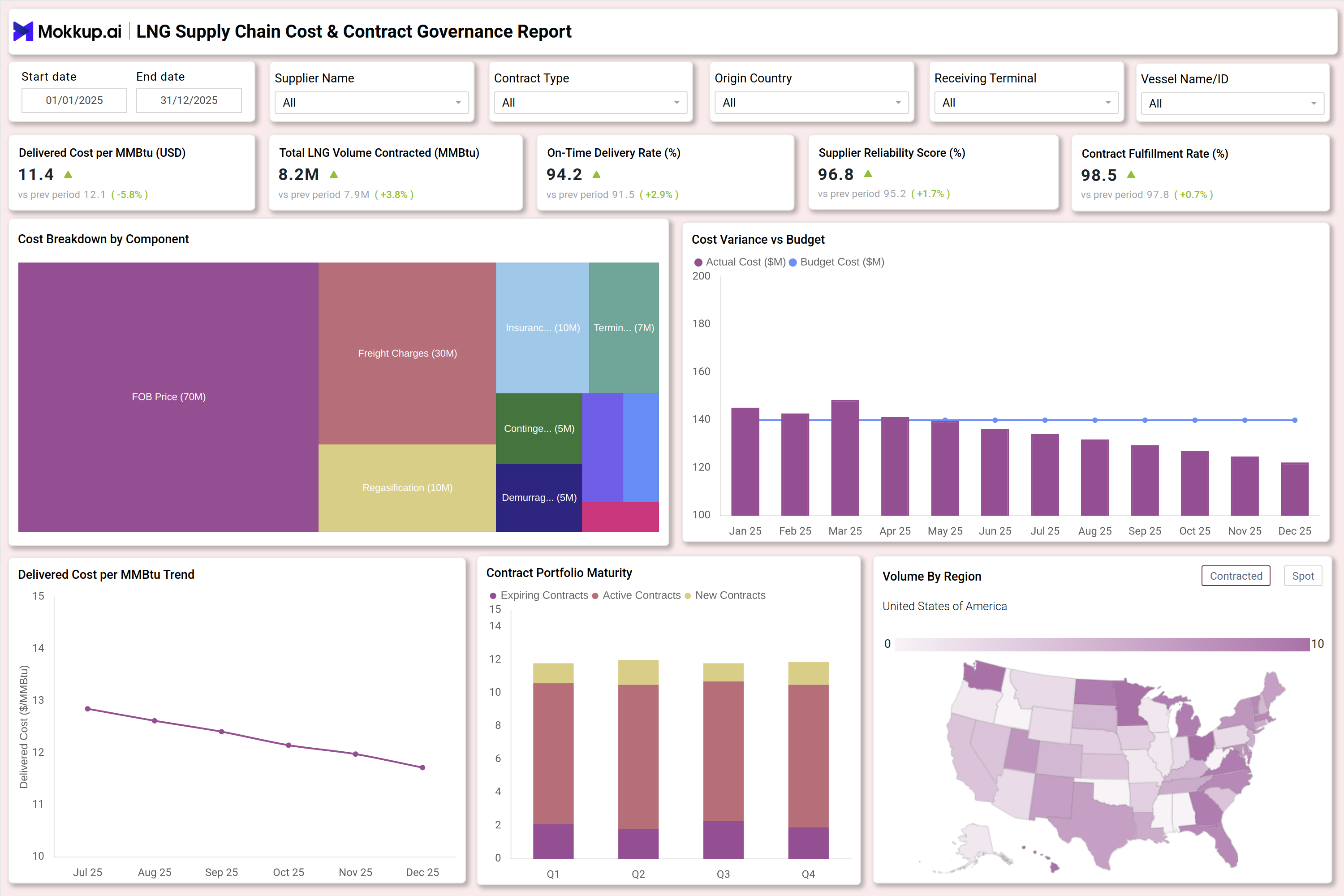Image resolution: width=1344 pixels, height=896 pixels.
Task: Toggle Budget Cost ($M) legend item
Action: point(836,262)
